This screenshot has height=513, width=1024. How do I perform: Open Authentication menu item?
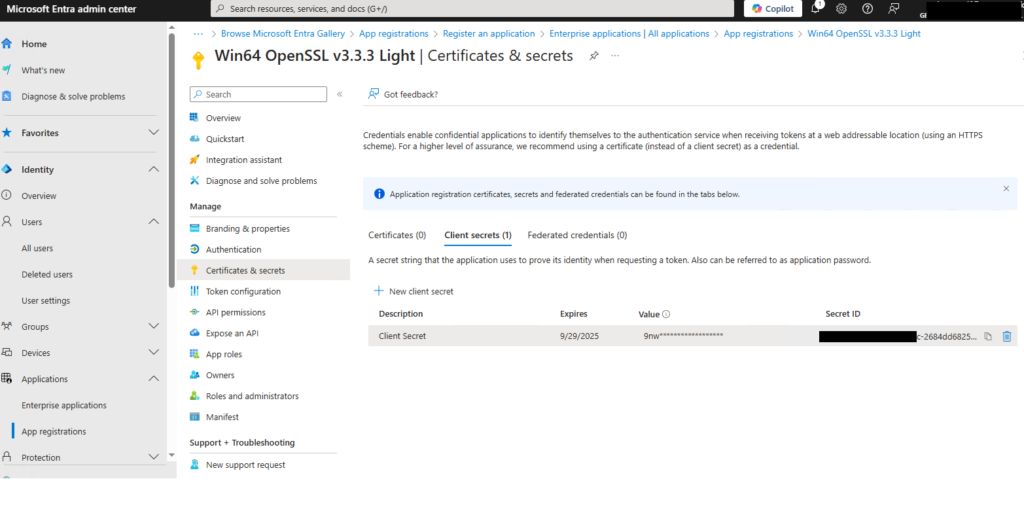[233, 249]
